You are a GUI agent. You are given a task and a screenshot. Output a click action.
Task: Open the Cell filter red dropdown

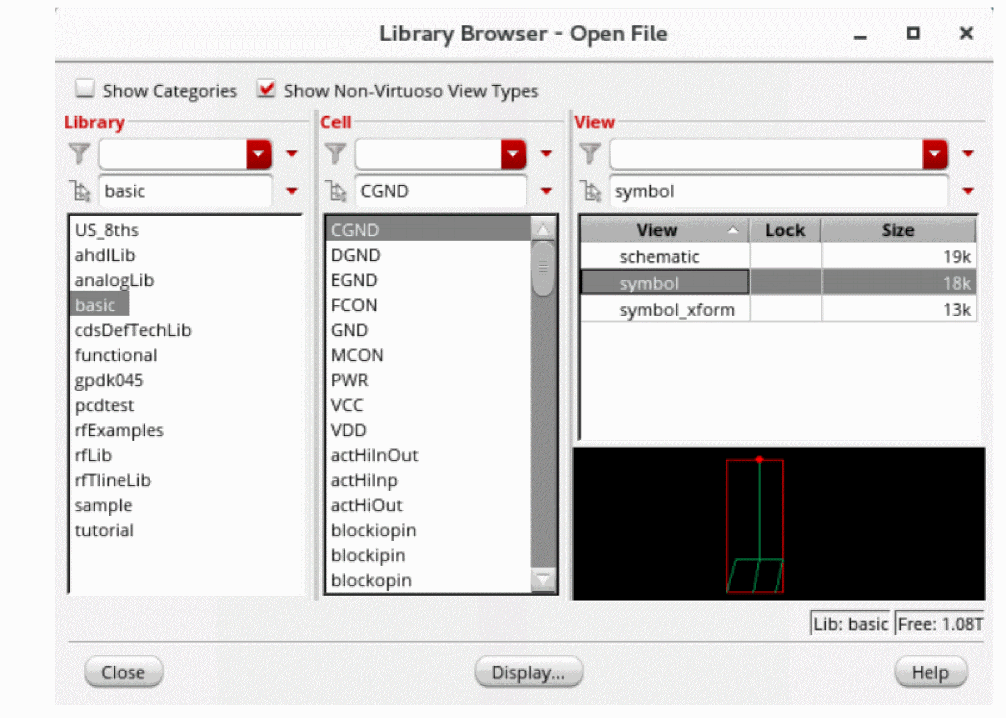513,154
